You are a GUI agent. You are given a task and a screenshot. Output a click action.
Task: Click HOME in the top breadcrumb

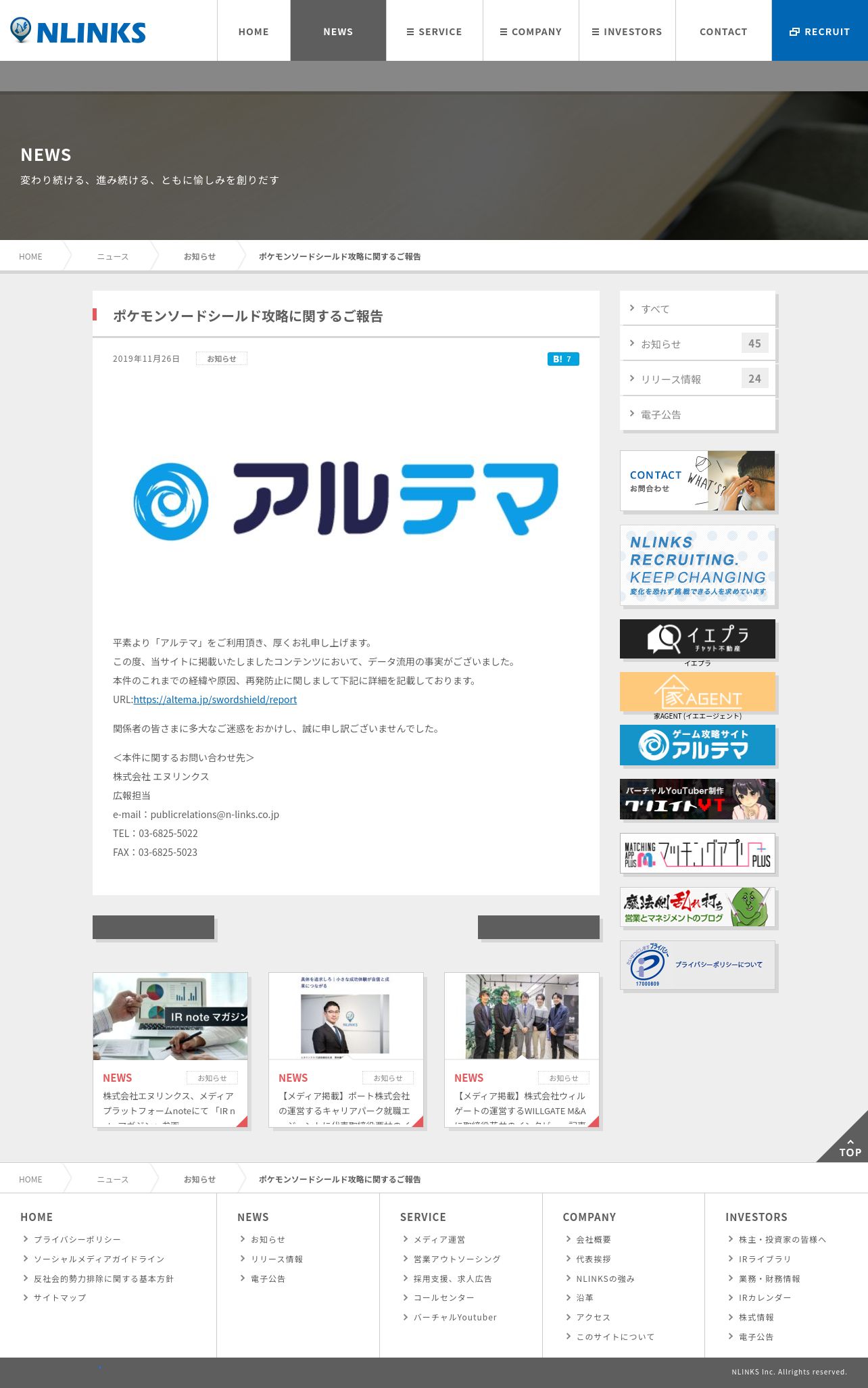(30, 256)
